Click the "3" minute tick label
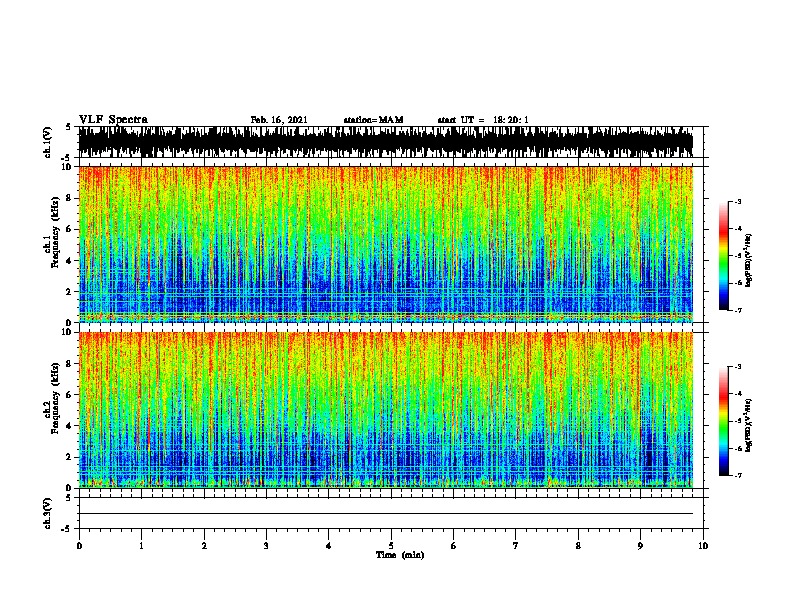 point(266,546)
